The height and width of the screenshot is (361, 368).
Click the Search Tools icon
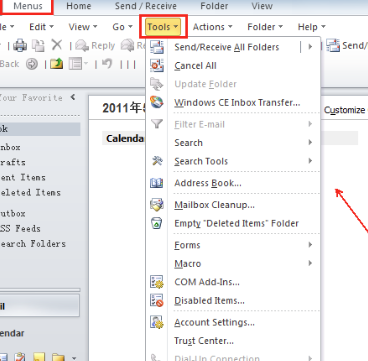157,161
